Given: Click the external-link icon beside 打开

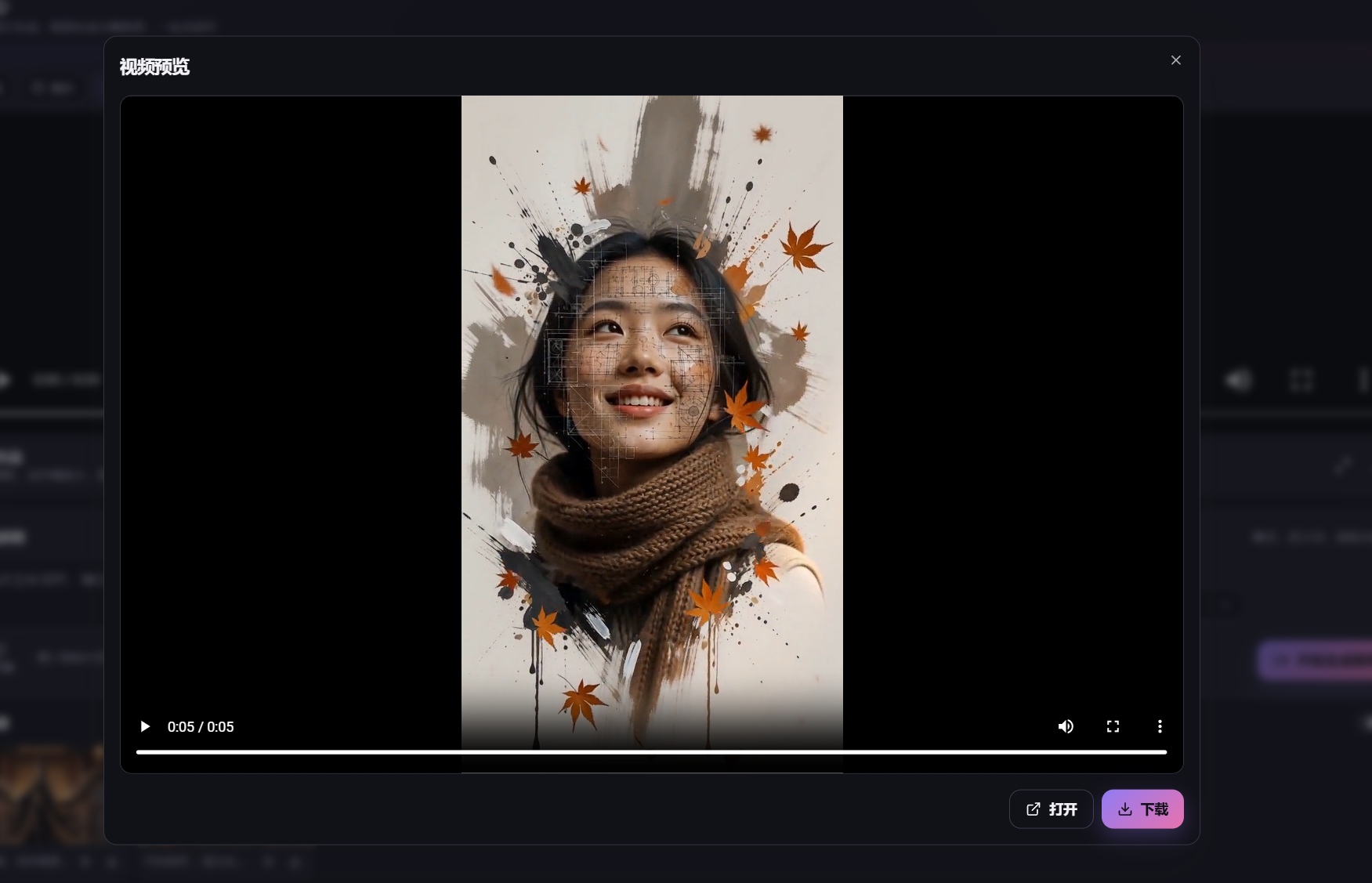Looking at the screenshot, I should click(x=1034, y=809).
